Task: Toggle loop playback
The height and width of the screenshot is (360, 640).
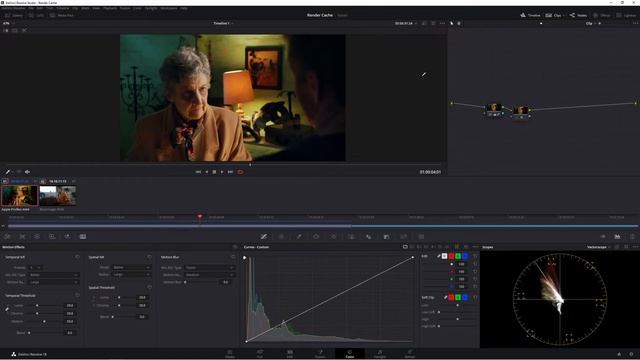Action: [240, 172]
